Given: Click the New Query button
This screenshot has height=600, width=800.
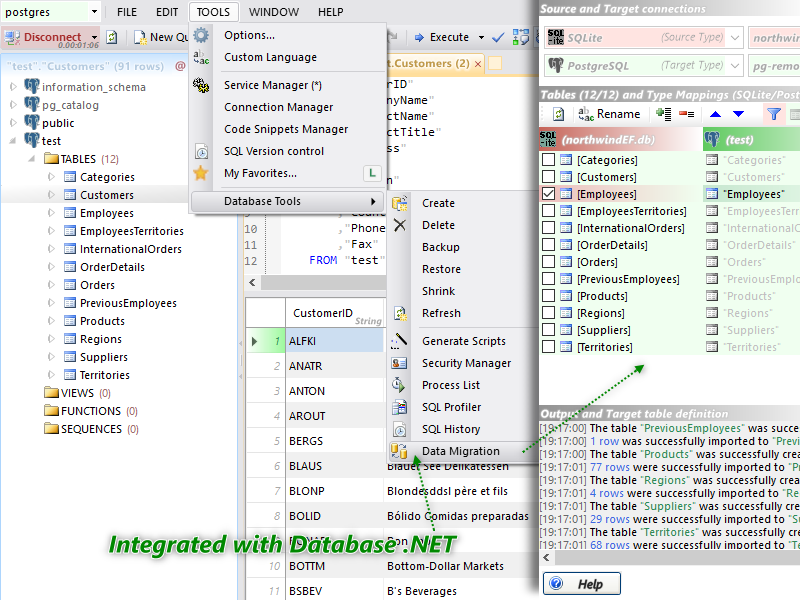Looking at the screenshot, I should click(x=161, y=37).
